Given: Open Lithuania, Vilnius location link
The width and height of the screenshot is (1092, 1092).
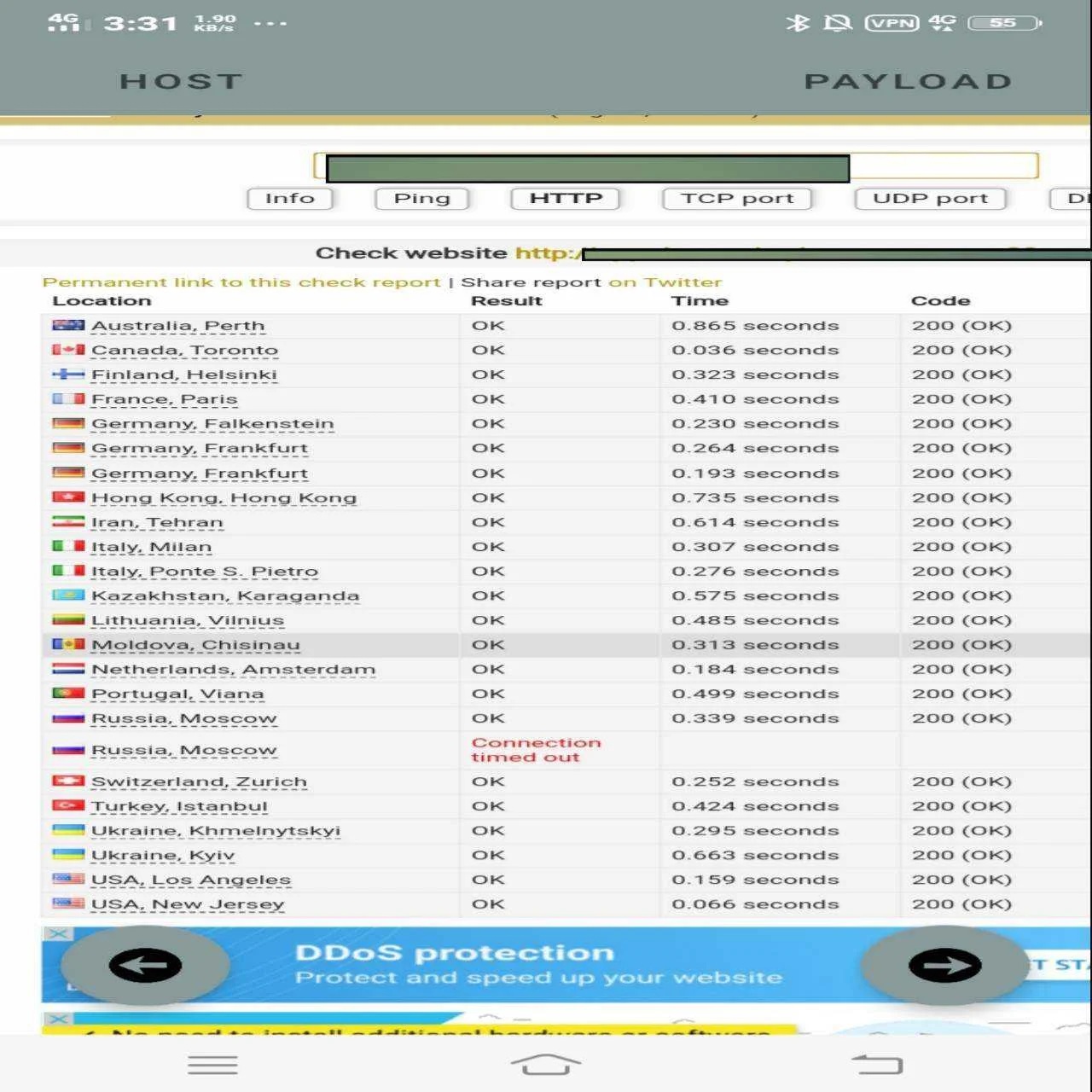Looking at the screenshot, I should pyautogui.click(x=188, y=620).
